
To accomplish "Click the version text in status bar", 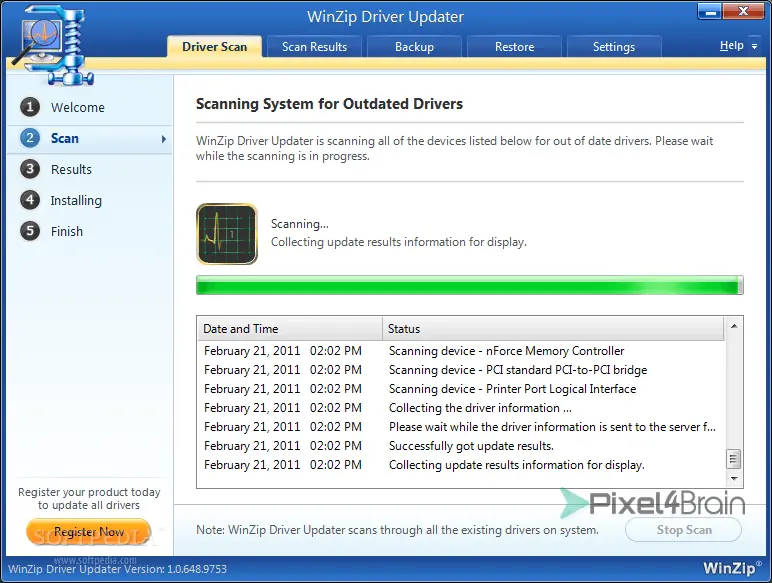I will point(118,569).
